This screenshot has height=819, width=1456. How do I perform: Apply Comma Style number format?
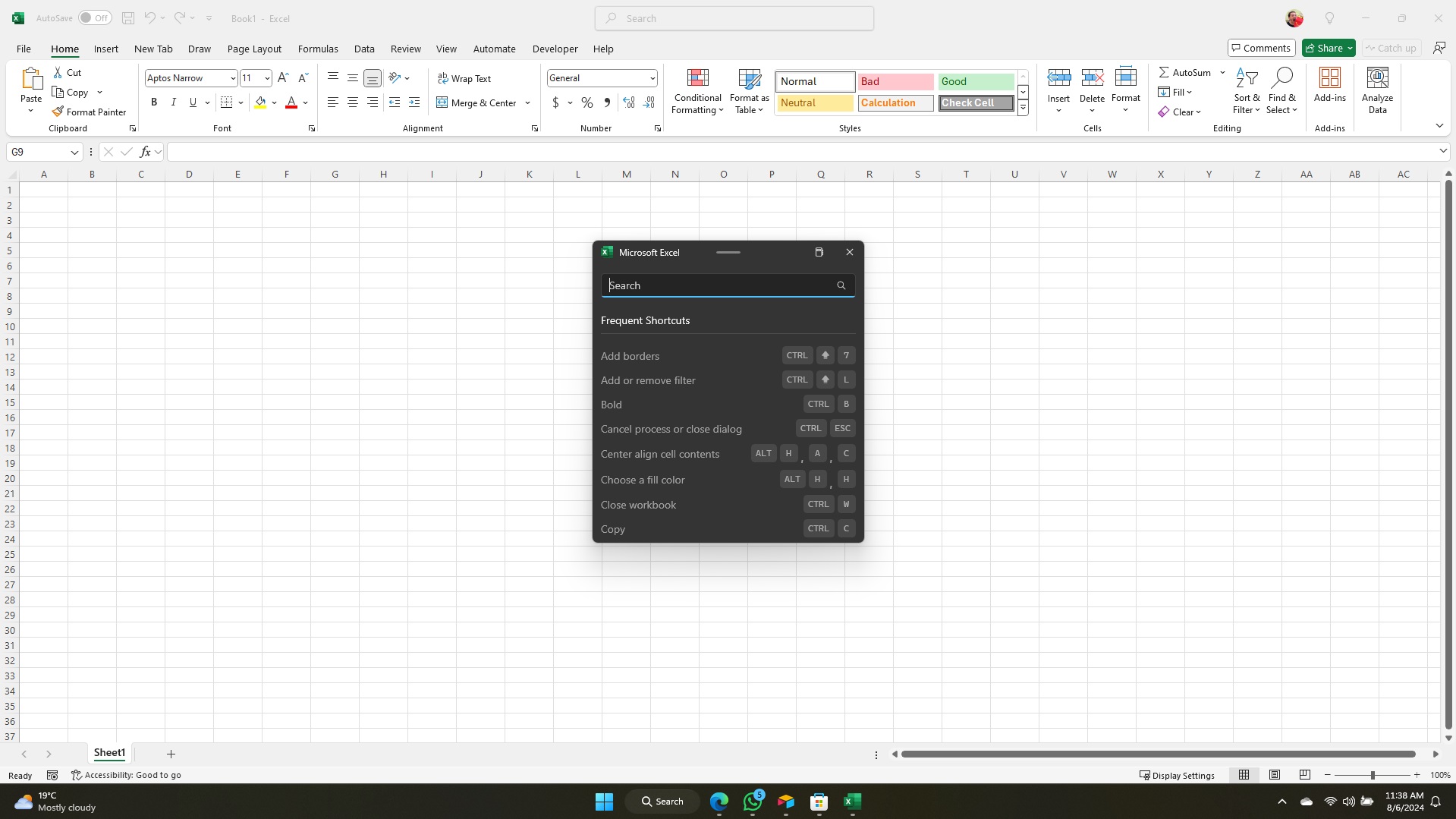607,102
